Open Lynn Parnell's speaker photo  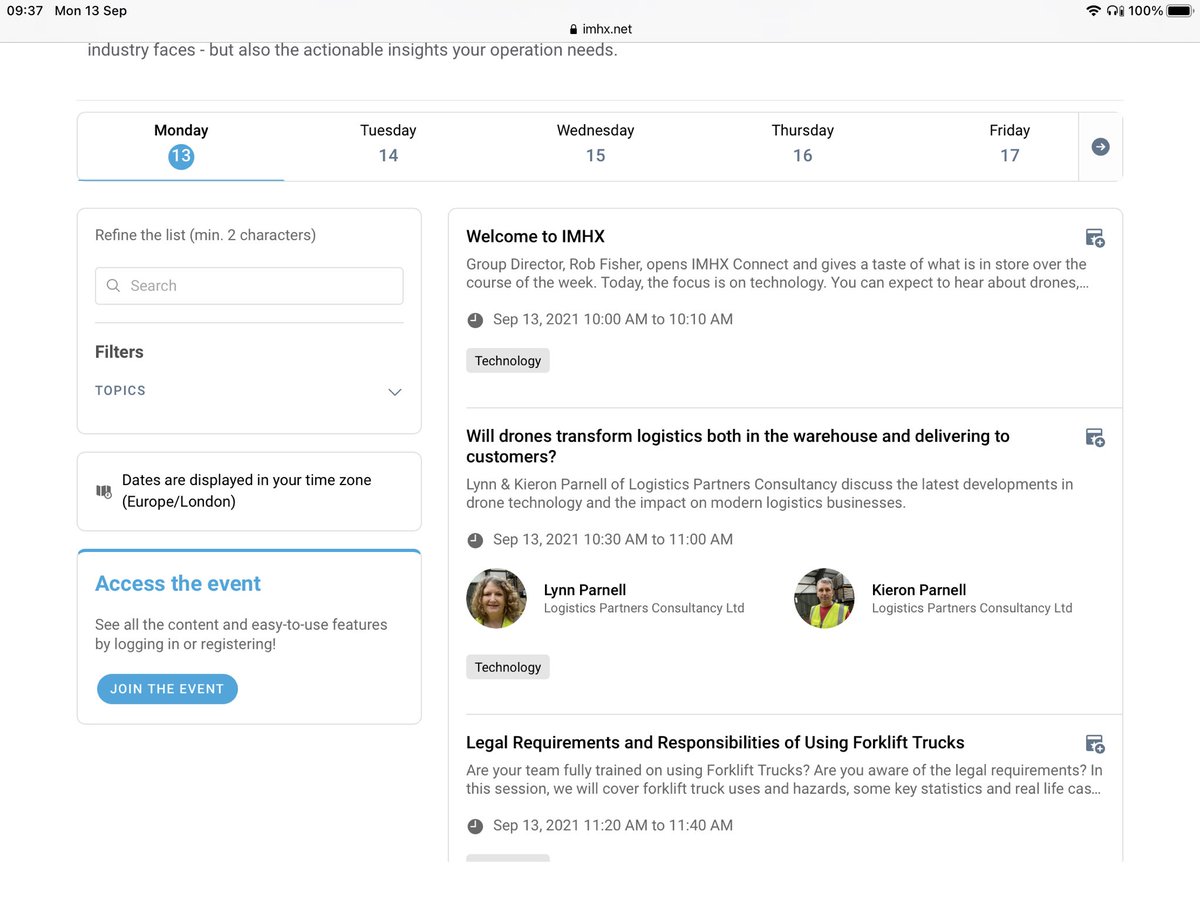coord(496,598)
